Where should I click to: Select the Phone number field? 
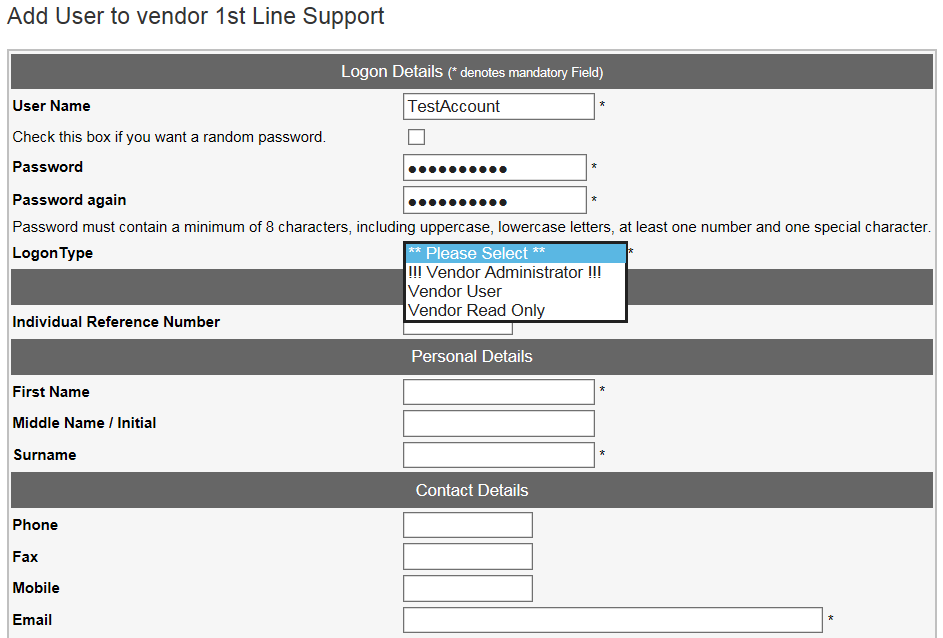click(x=467, y=525)
